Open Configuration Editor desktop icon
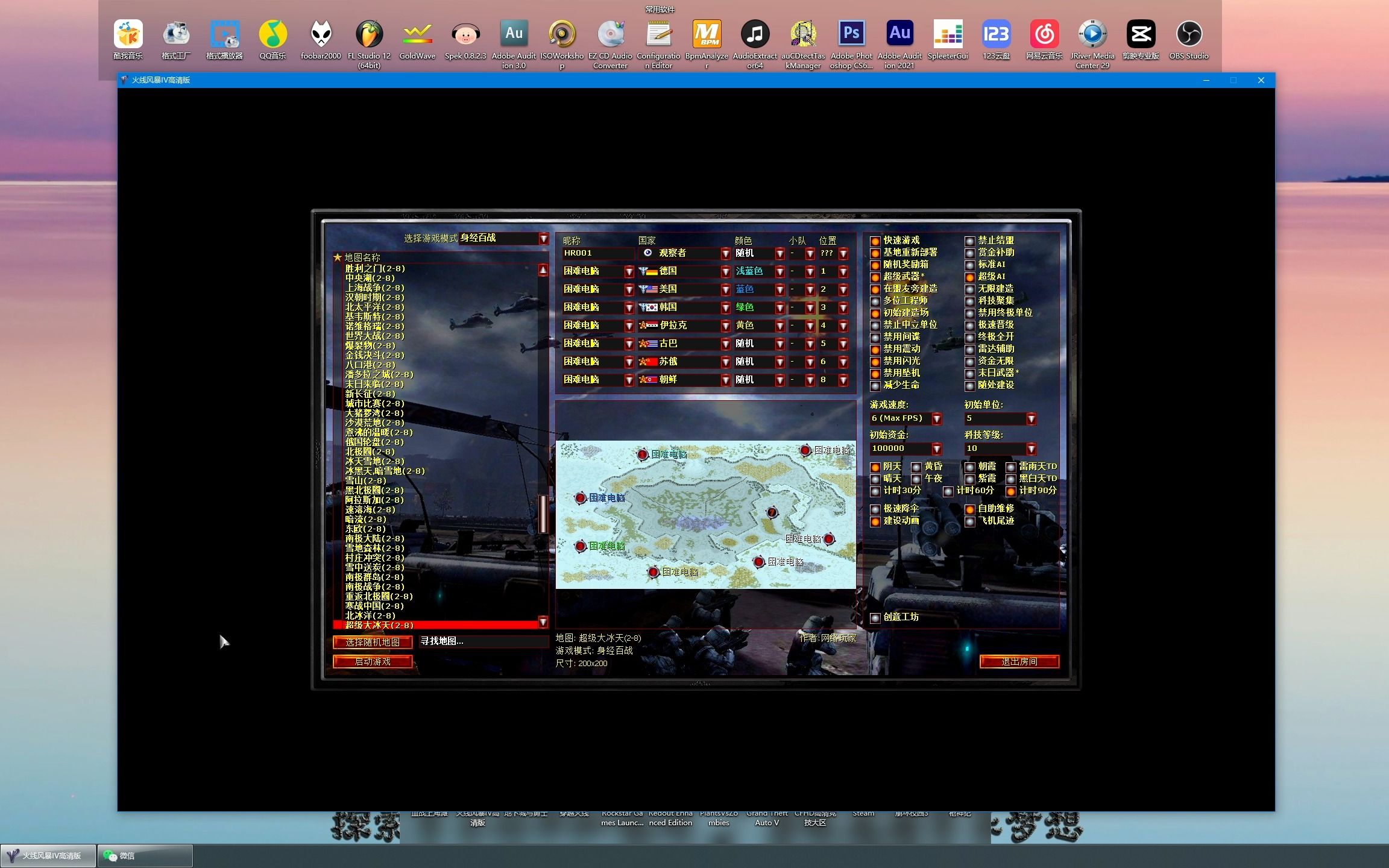Image resolution: width=1389 pixels, height=868 pixels. [658, 44]
